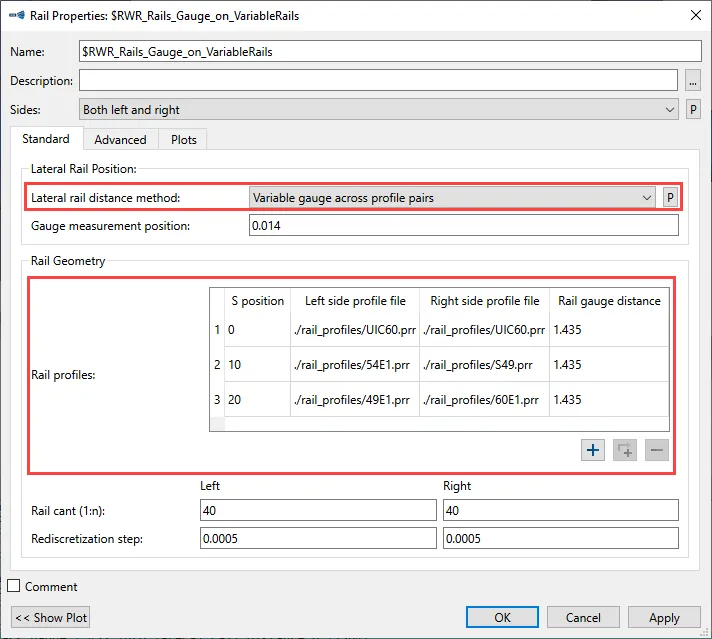Click the P button beside lateral rail method
Screen dimensions: 712x639
pos(671,198)
